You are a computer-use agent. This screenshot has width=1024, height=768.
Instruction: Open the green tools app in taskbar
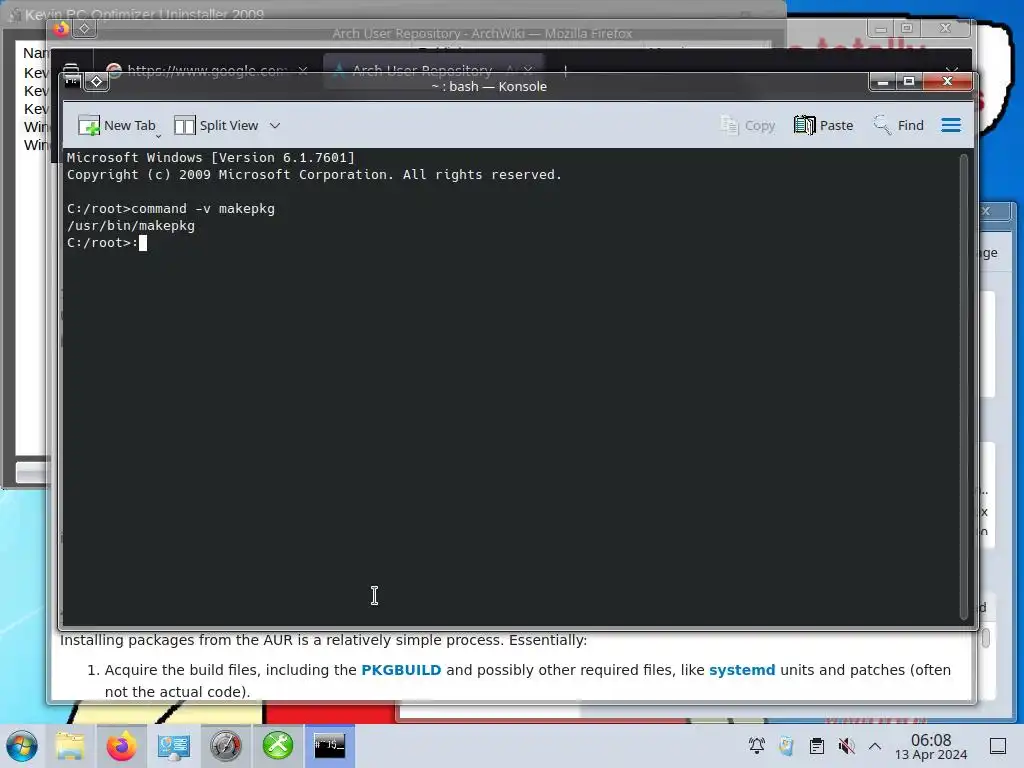(x=278, y=746)
